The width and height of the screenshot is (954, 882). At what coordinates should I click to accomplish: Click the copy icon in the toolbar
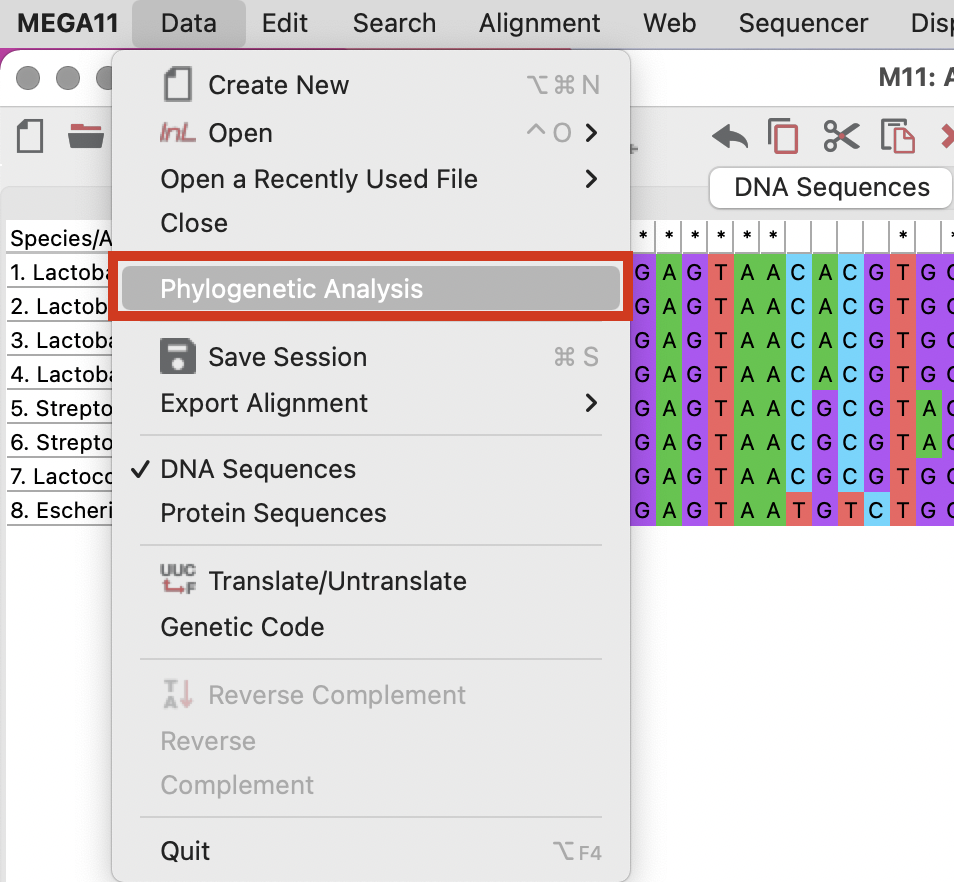tap(783, 136)
